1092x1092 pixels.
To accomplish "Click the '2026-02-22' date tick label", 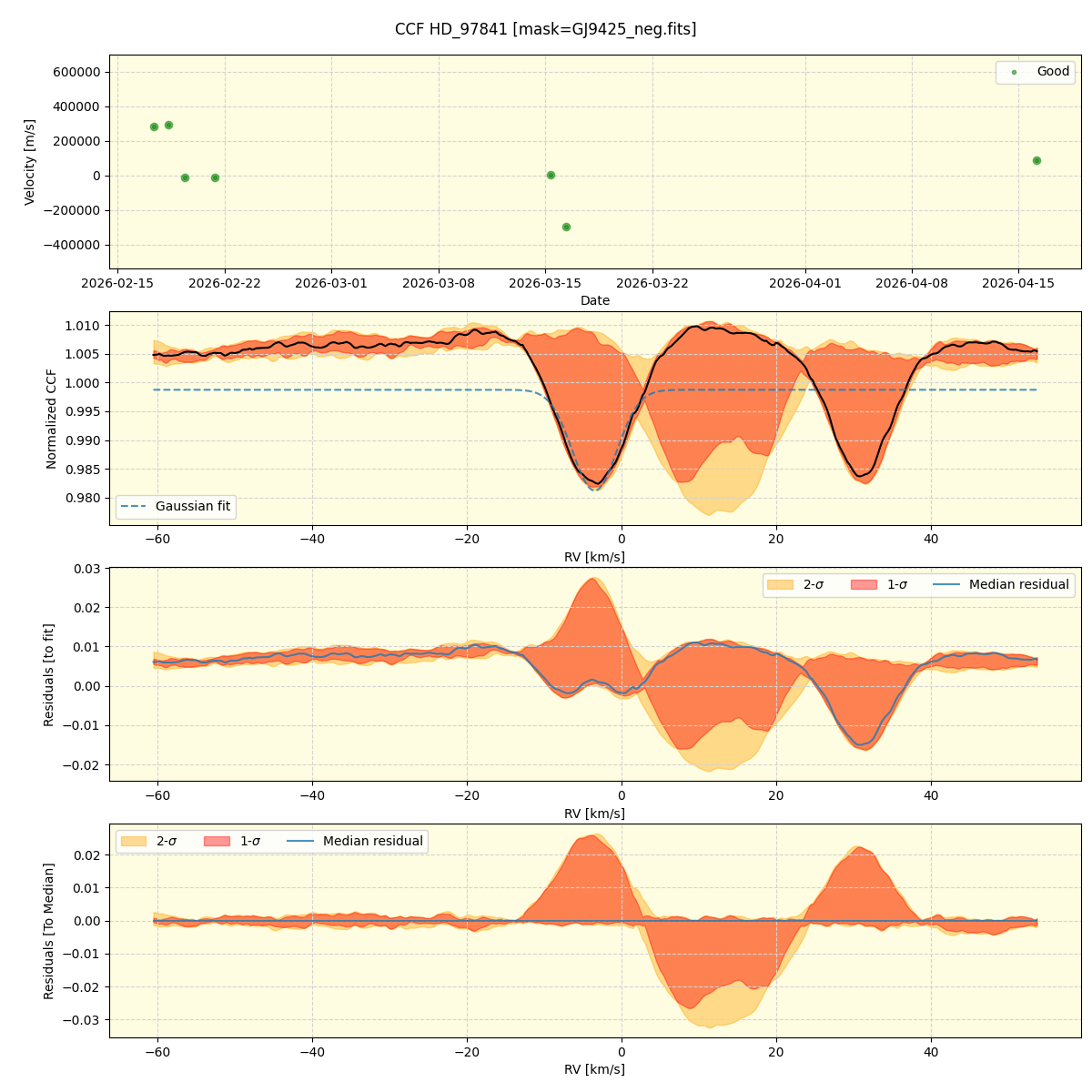I will (225, 283).
